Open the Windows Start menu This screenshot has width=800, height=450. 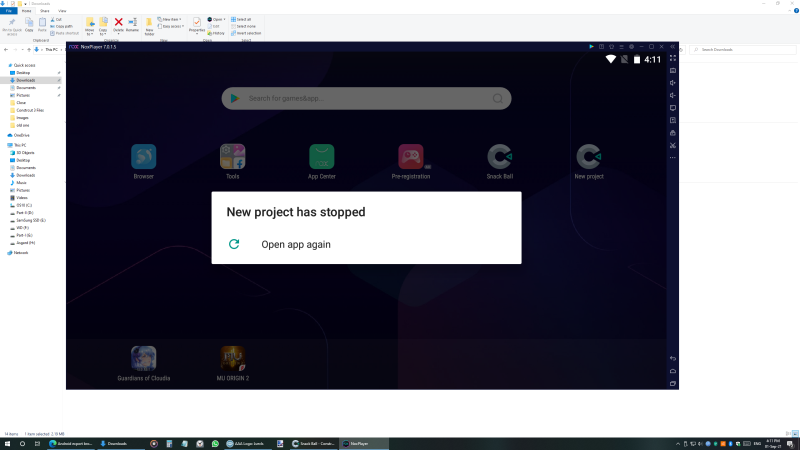7,444
